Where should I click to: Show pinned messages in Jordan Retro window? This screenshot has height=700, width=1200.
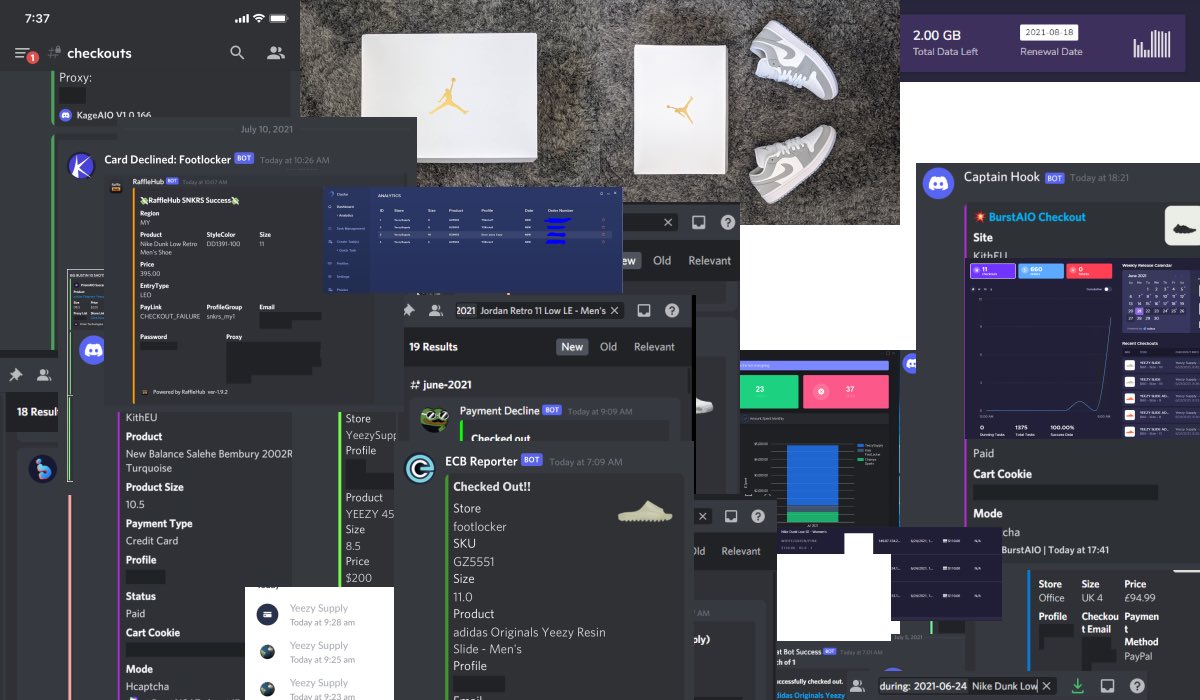409,311
